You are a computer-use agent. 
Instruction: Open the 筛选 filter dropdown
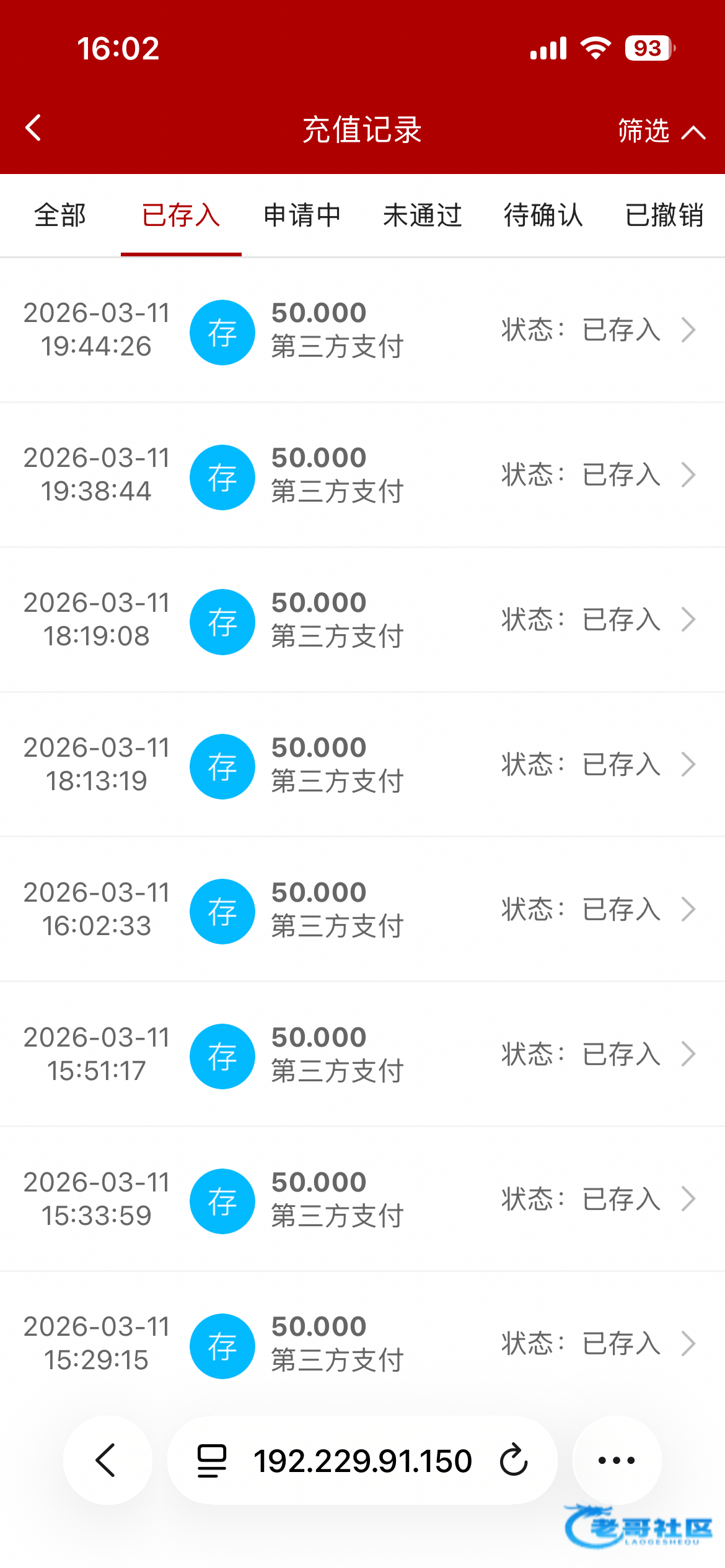pos(661,131)
